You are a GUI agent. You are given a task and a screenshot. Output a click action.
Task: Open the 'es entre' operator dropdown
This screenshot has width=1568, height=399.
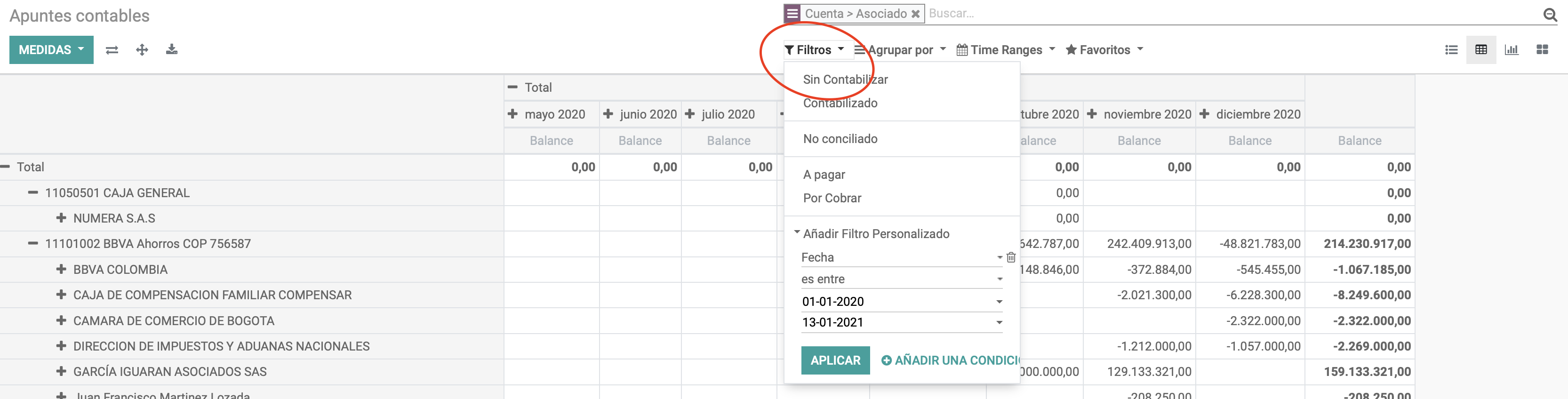click(x=902, y=279)
